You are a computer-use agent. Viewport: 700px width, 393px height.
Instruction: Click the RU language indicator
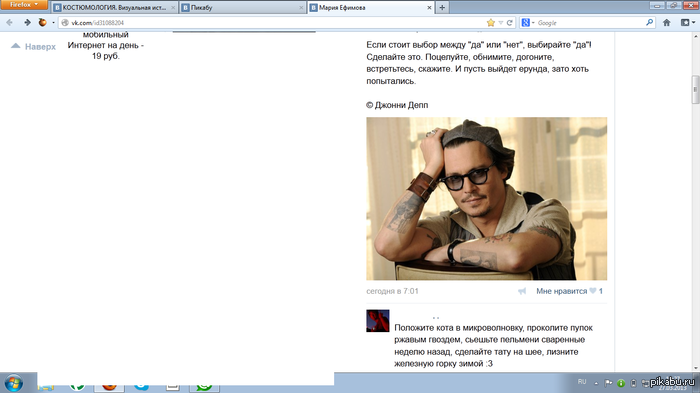[x=582, y=382]
